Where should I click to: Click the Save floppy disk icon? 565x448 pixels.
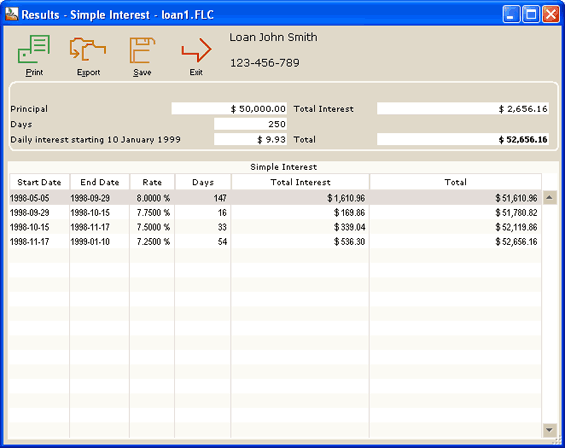tap(142, 50)
